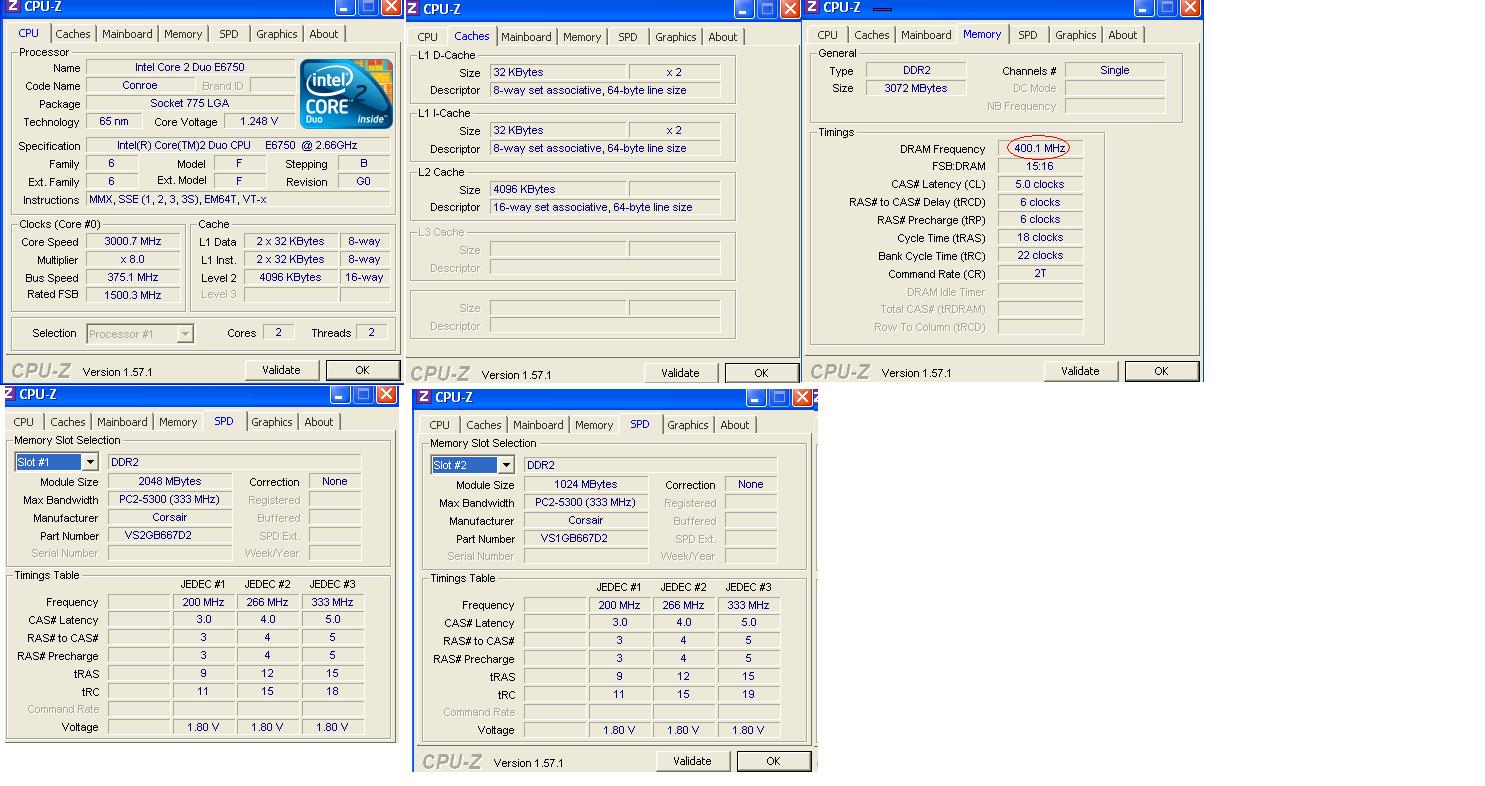This screenshot has height=786, width=1485.
Task: Click Validate in the Caches window
Action: click(x=681, y=372)
